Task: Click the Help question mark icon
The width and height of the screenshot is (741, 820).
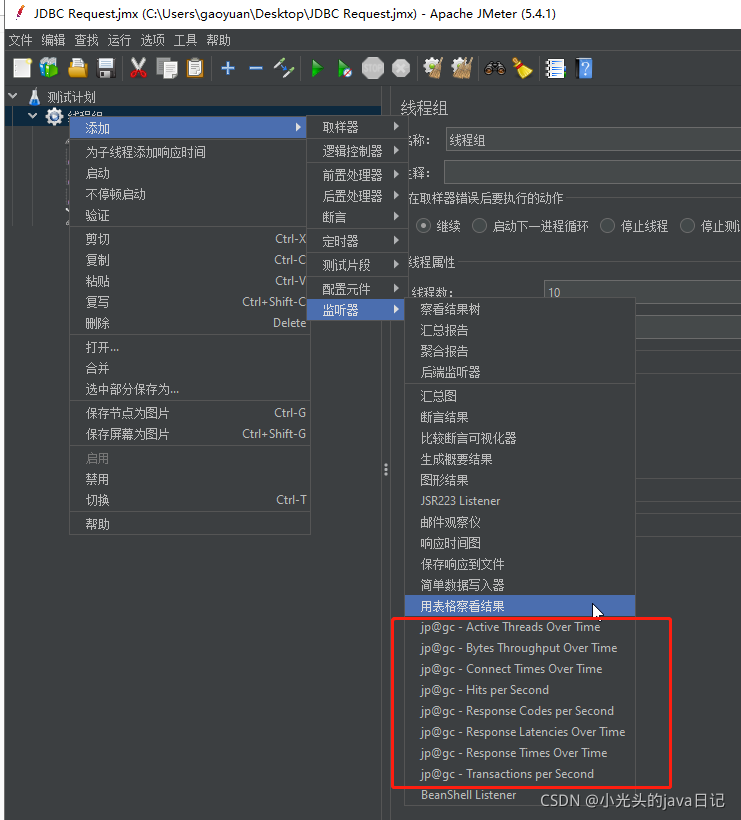Action: click(x=584, y=69)
